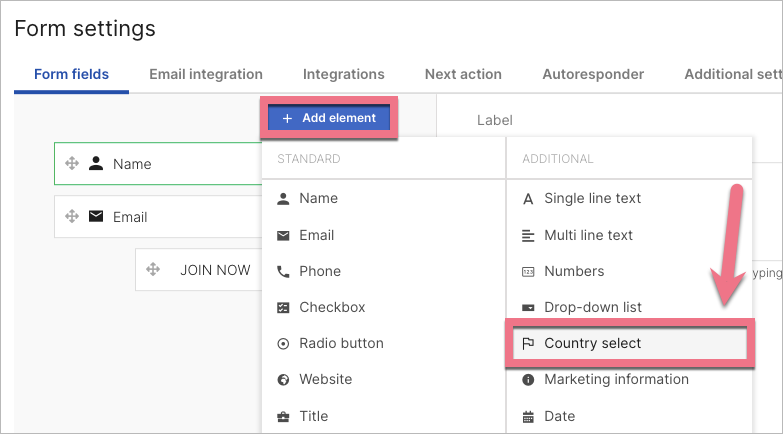783x434 pixels.
Task: Click the Title briefcase icon
Action: pos(283,416)
